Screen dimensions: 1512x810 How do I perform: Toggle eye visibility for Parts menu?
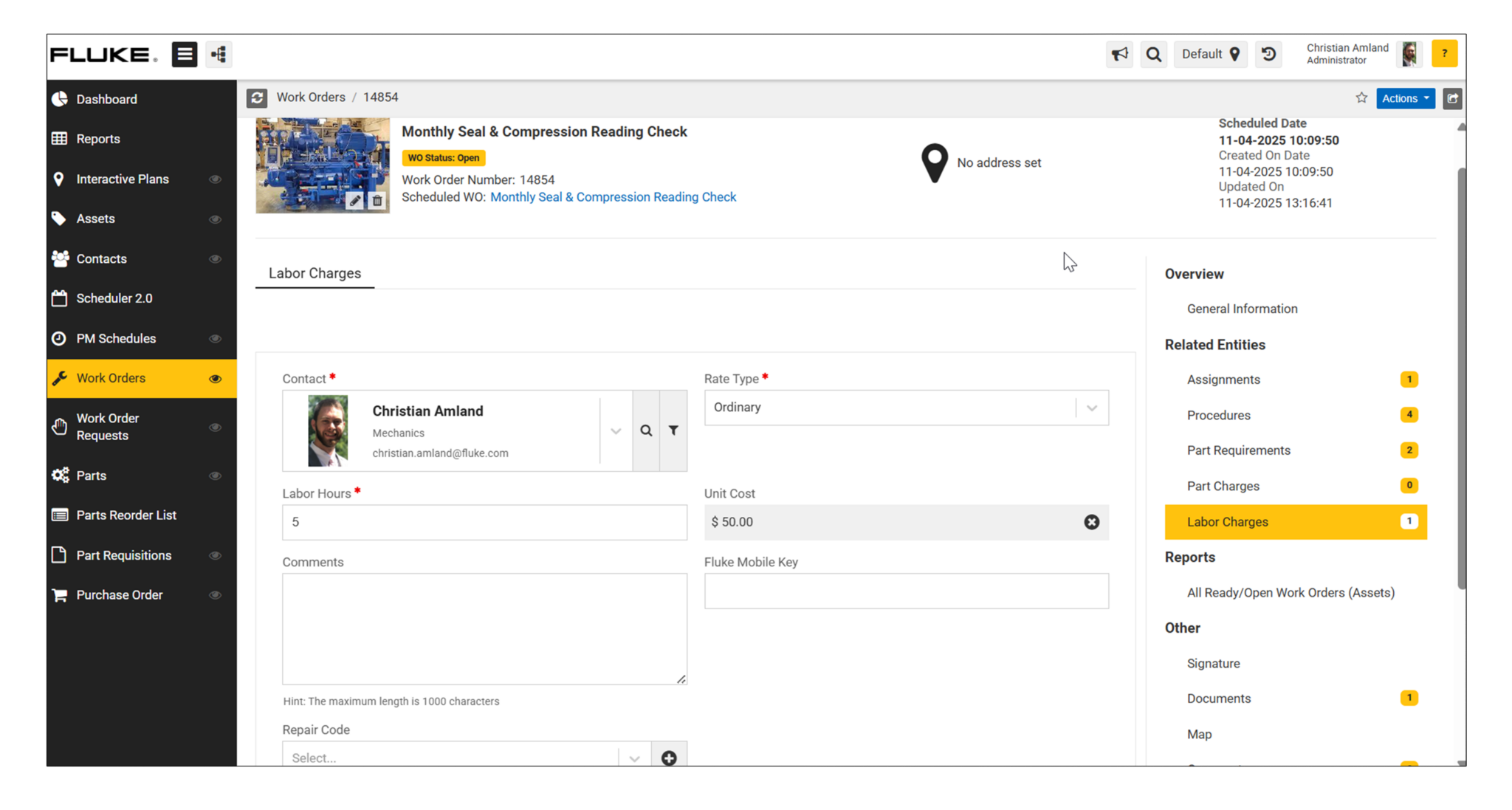(x=215, y=476)
